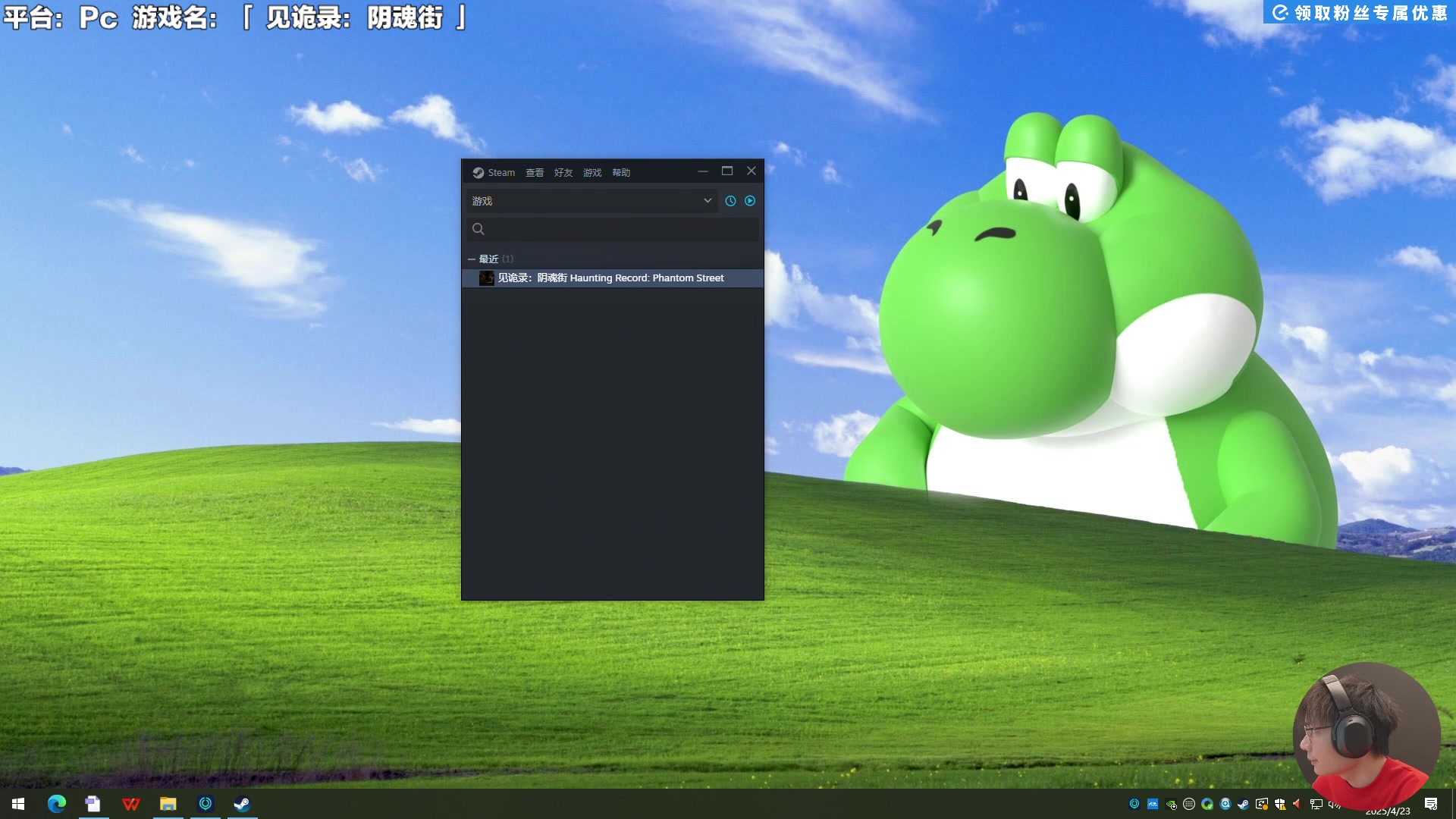Screen dimensions: 1456x819
Task: Open the Steam menu in the title bar
Action: click(494, 173)
